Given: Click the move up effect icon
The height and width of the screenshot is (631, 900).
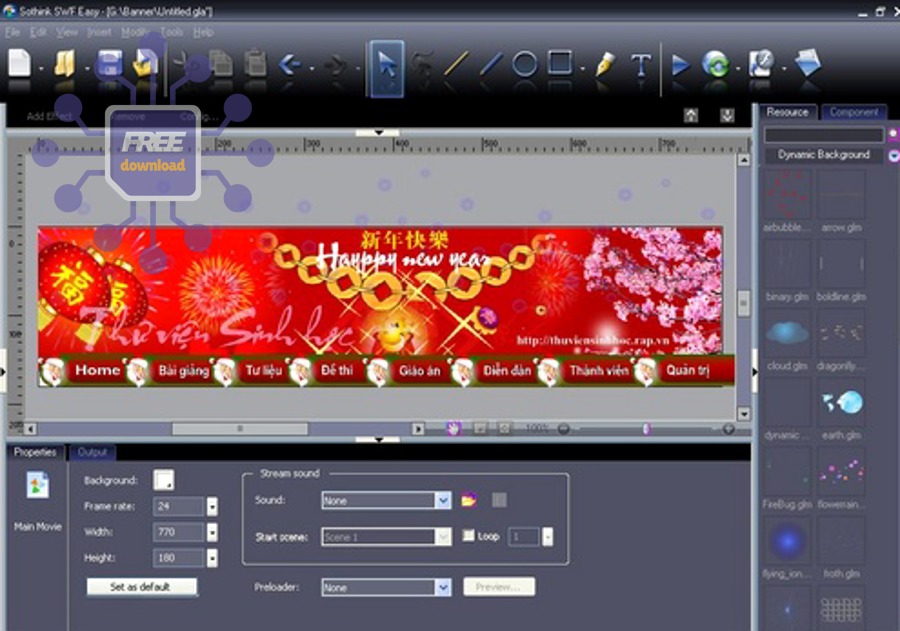Looking at the screenshot, I should [691, 115].
